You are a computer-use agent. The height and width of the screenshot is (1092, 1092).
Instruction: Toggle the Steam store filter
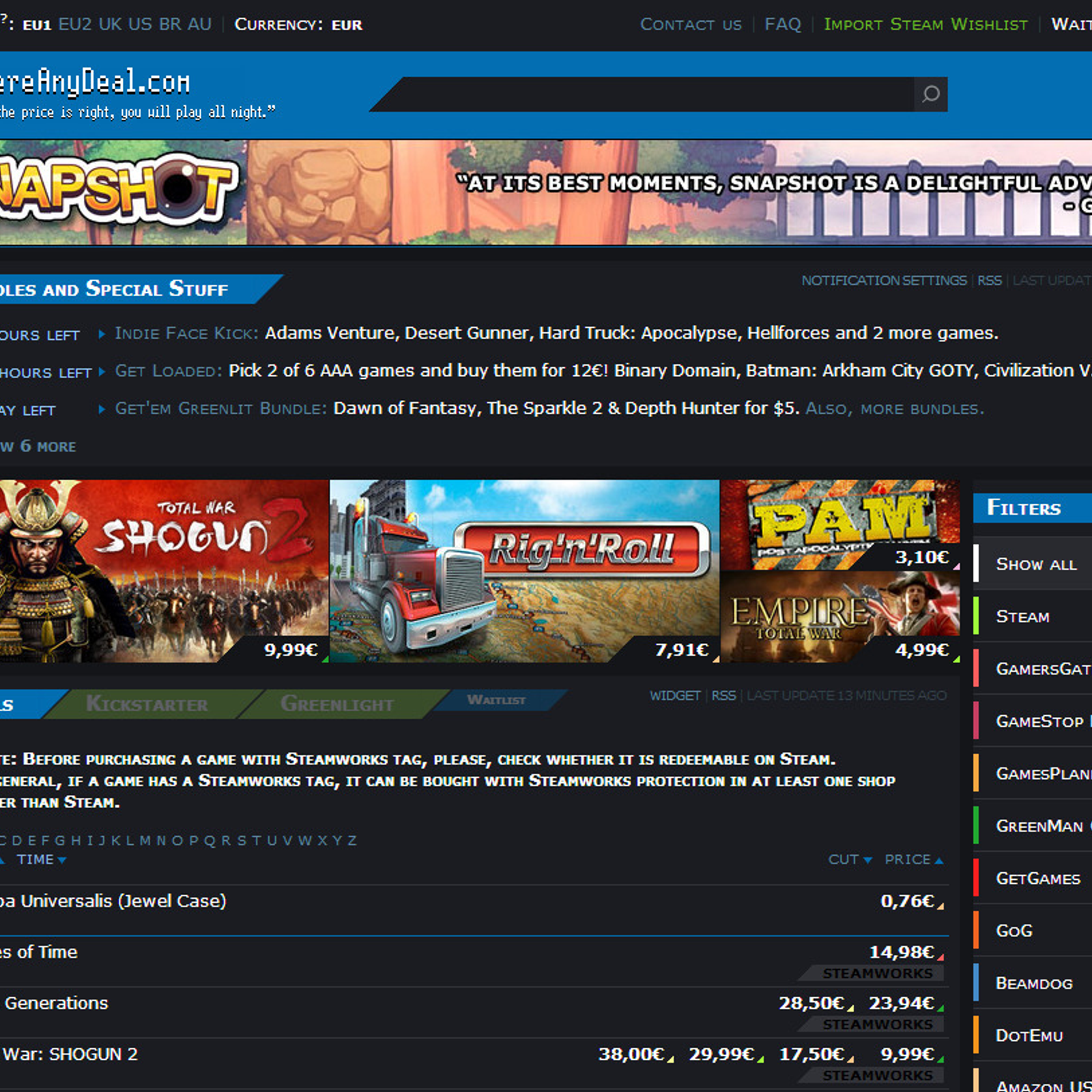click(1033, 616)
